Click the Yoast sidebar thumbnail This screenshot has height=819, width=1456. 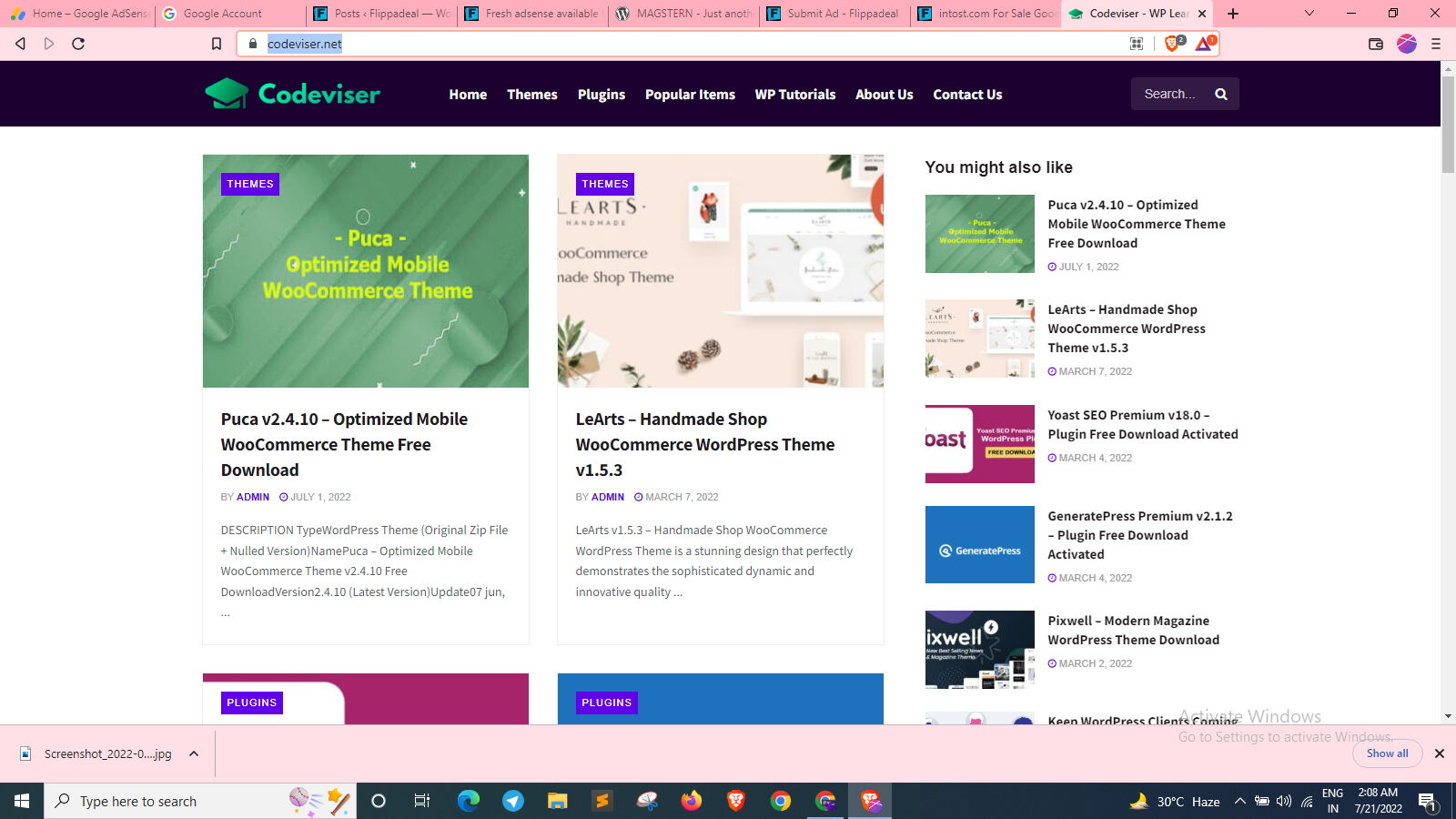980,444
